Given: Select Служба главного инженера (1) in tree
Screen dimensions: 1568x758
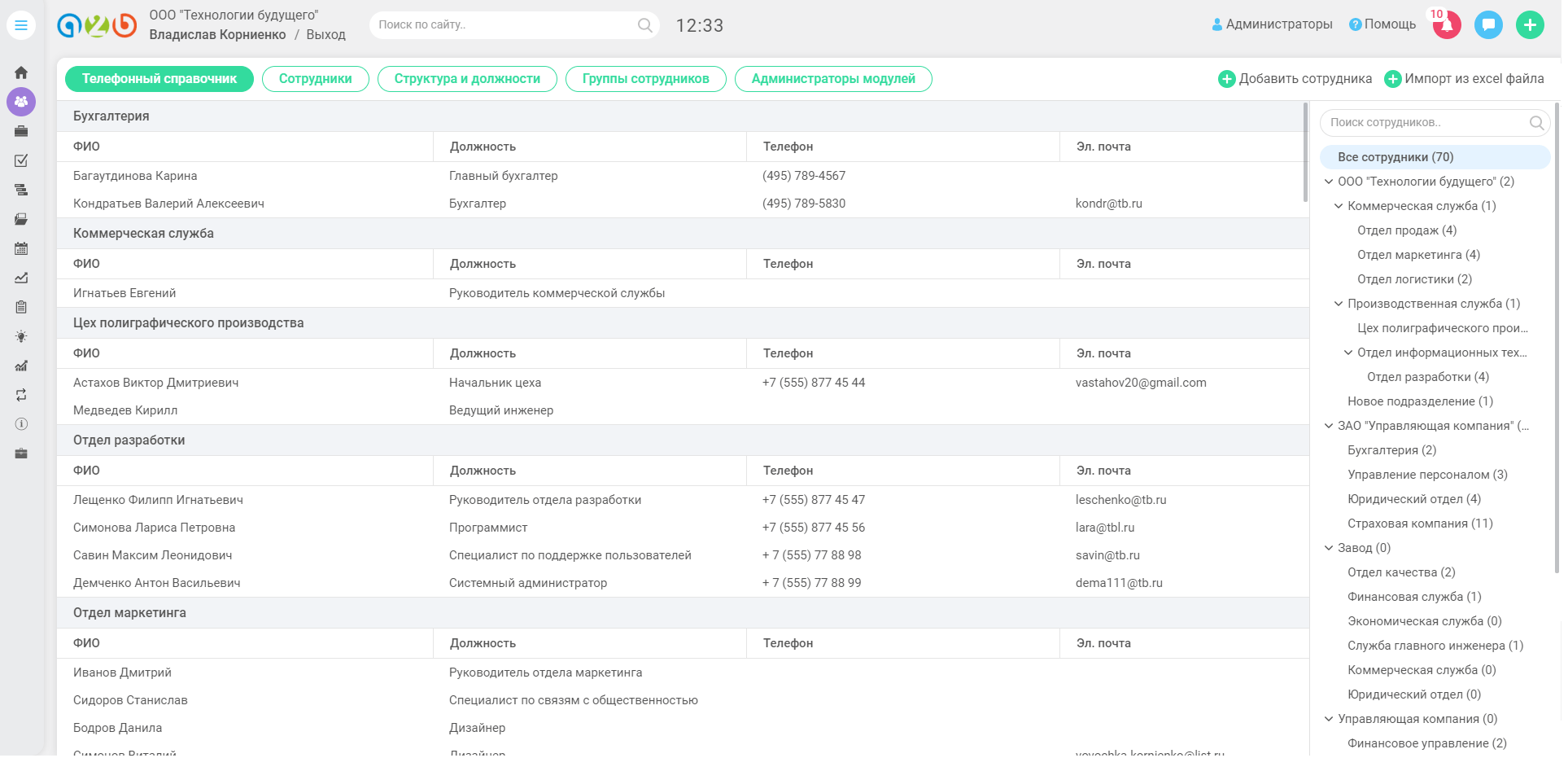Looking at the screenshot, I should [1435, 646].
